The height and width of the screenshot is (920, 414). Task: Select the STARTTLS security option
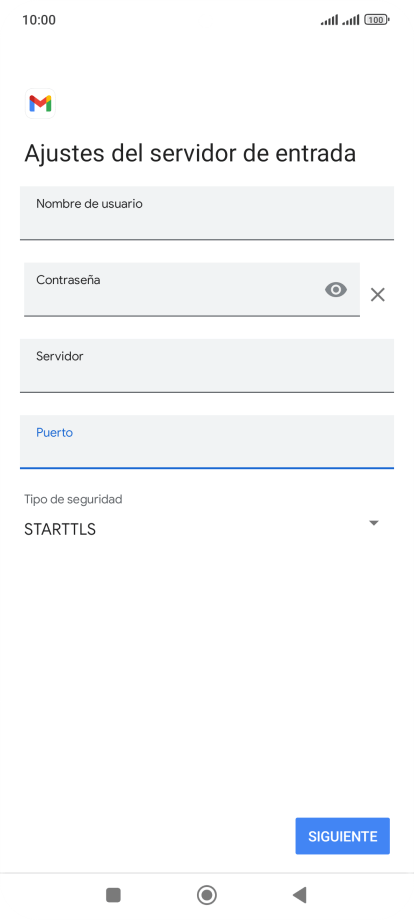pos(60,529)
